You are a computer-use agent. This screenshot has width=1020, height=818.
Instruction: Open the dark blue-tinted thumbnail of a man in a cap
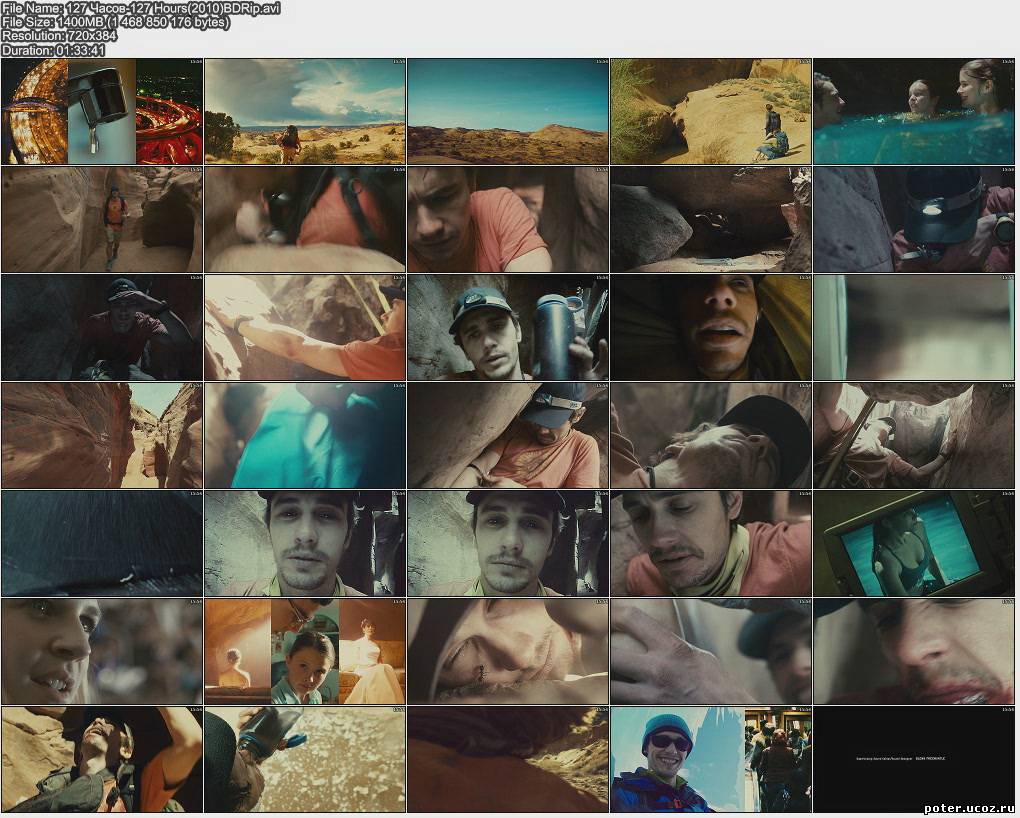tap(102, 327)
